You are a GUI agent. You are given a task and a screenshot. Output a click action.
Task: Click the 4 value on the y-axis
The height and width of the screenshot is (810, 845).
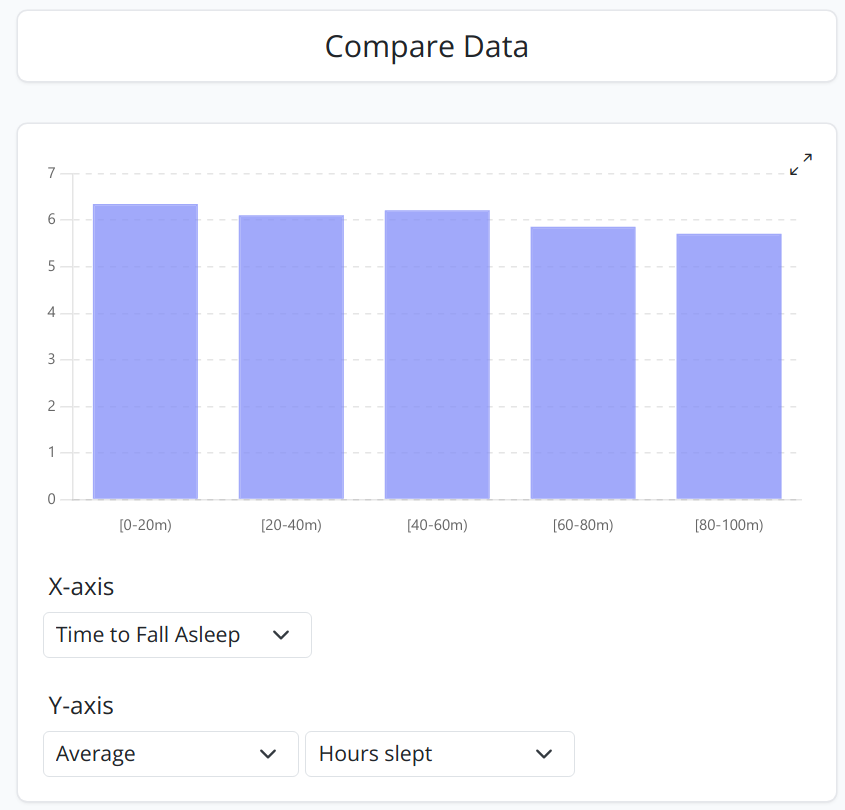pos(51,314)
